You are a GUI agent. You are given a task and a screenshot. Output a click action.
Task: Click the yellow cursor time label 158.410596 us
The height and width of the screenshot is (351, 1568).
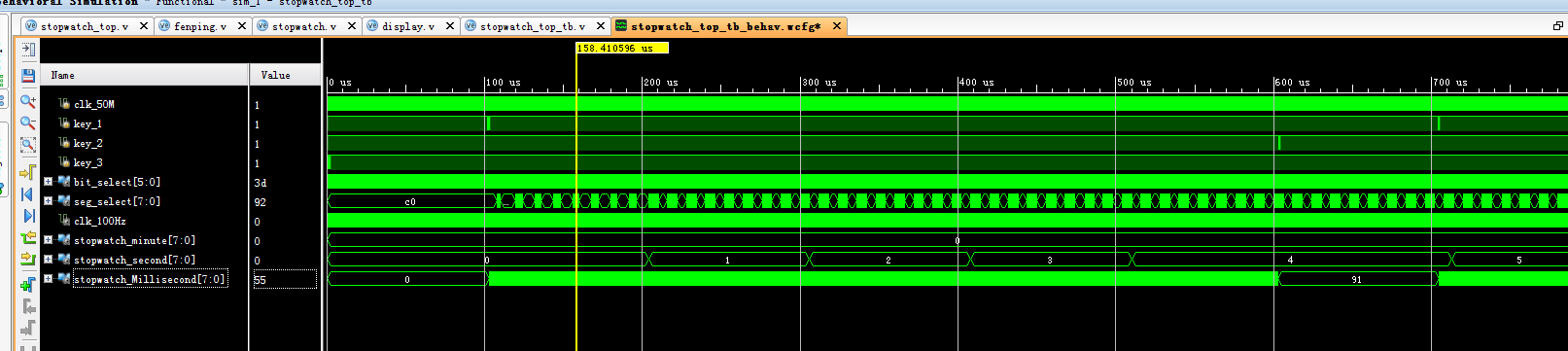pos(622,48)
